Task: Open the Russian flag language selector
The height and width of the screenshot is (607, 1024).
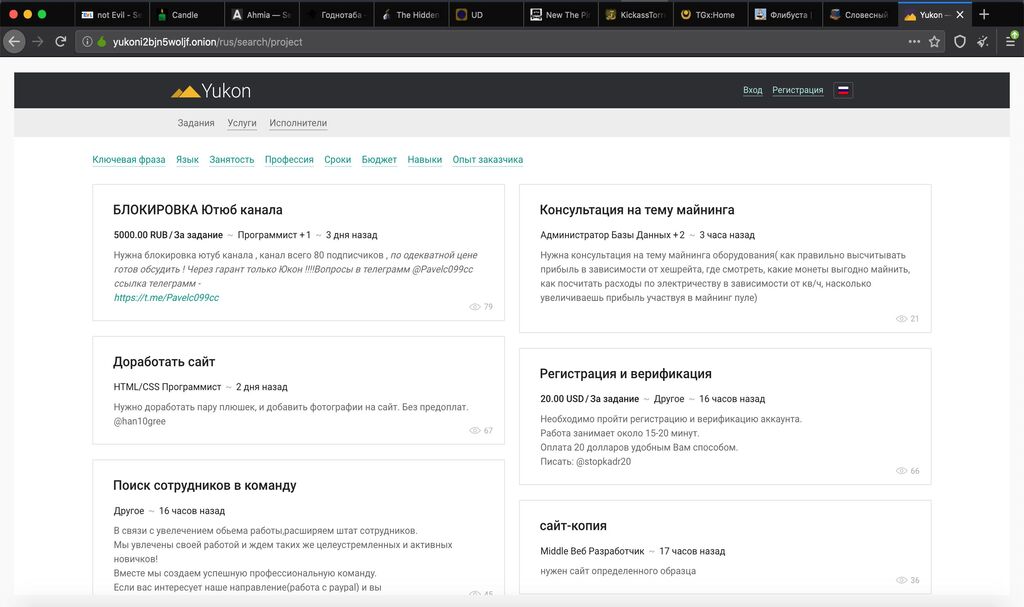Action: (843, 90)
